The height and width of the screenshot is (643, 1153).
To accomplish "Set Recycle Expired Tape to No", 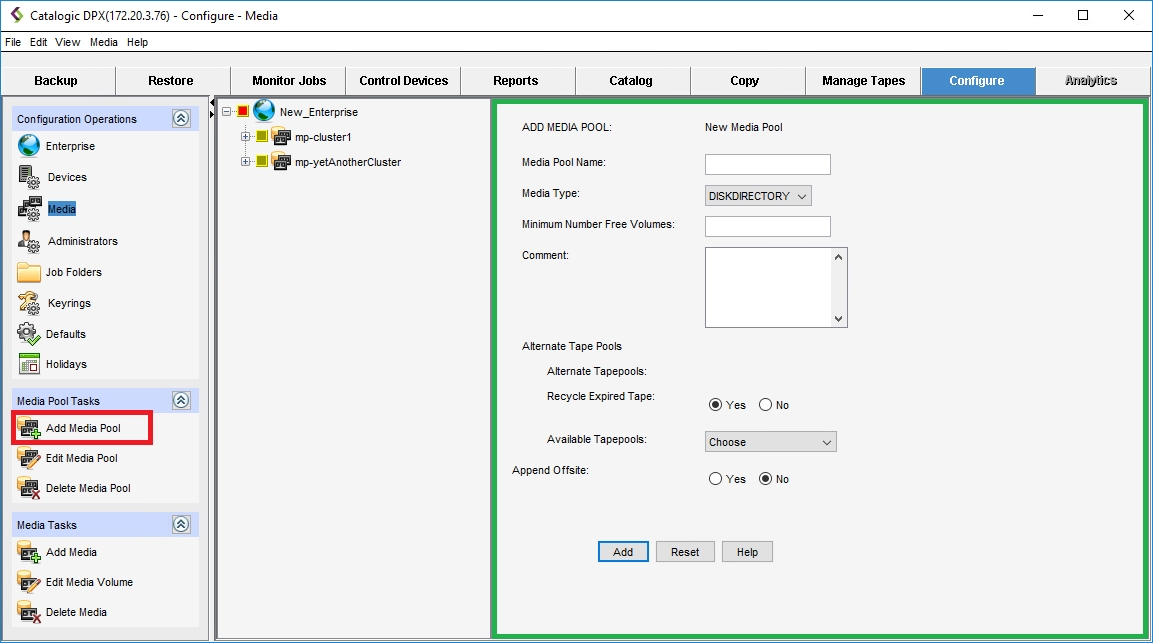I will coord(765,405).
